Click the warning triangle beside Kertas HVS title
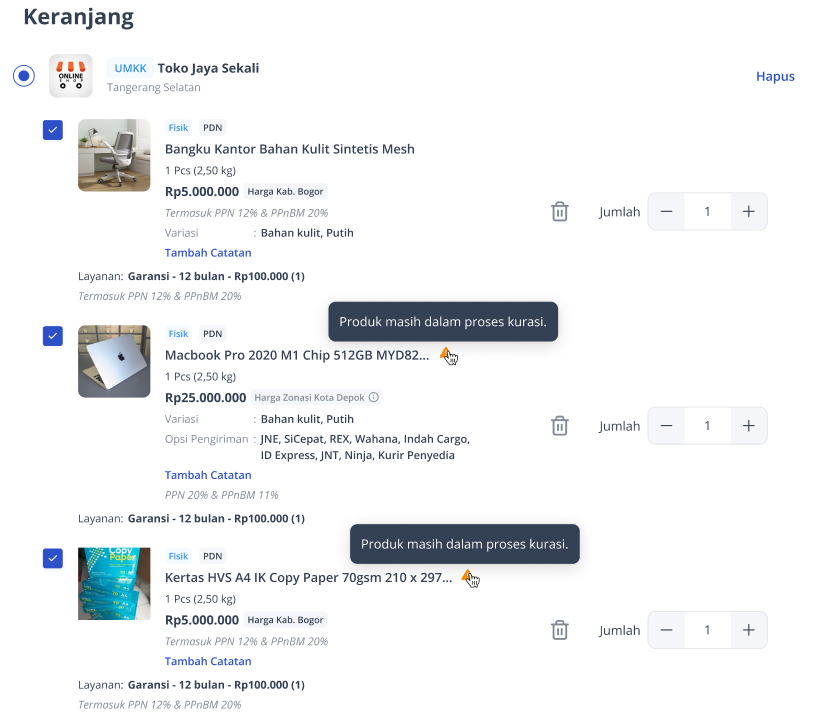Image resolution: width=814 pixels, height=726 pixels. tap(468, 576)
